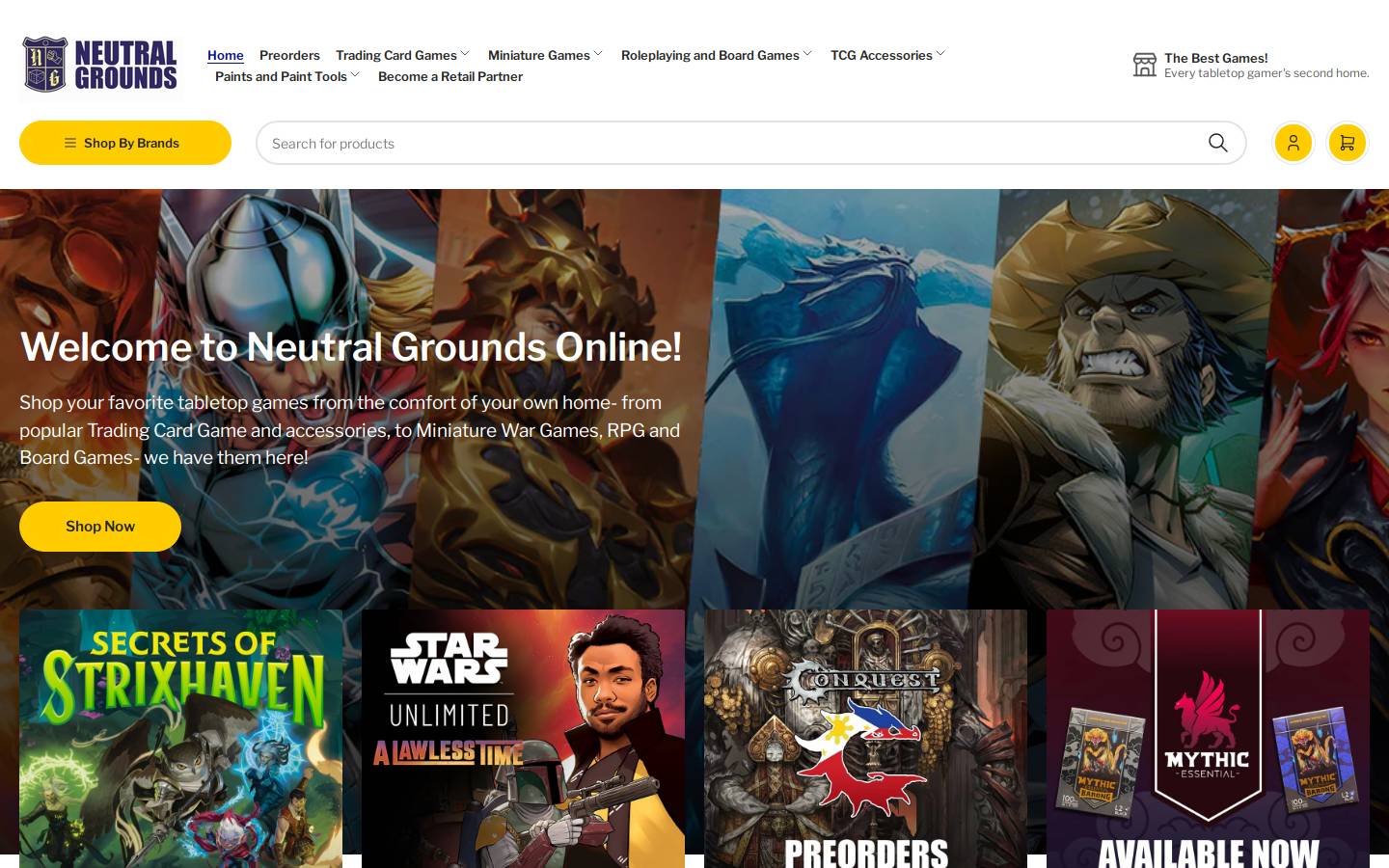Click the Welcome to Neutral Grounds Online heading

[351, 347]
